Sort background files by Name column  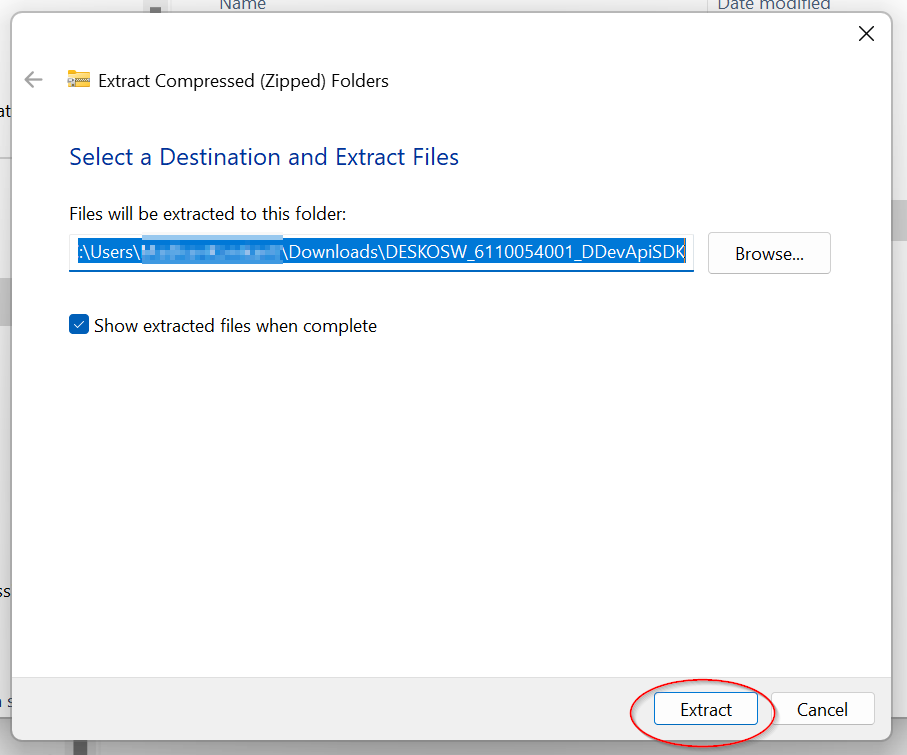[x=242, y=6]
